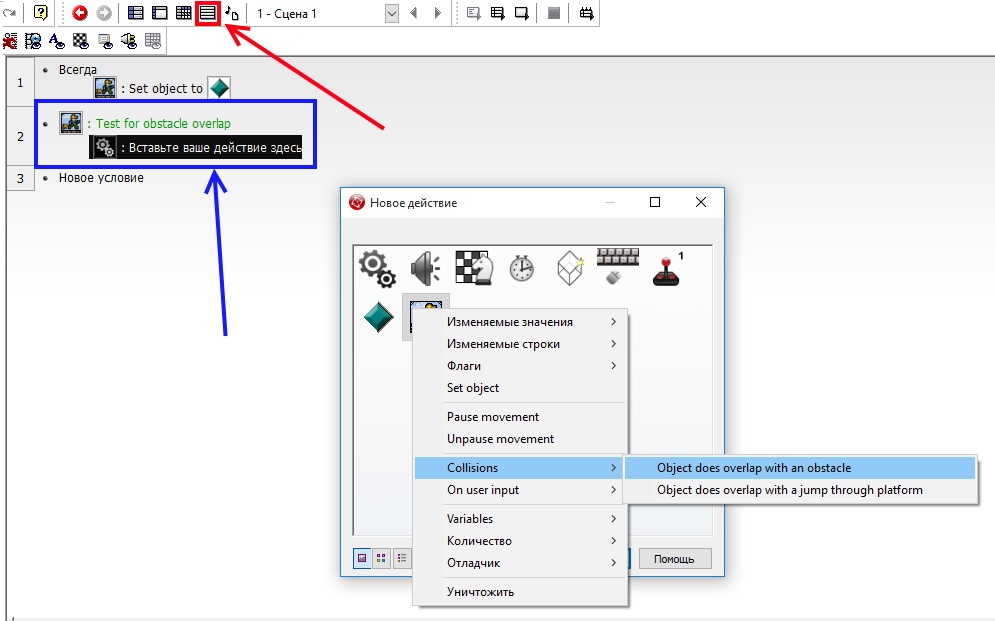Choose the Sound speaker icon
The height and width of the screenshot is (621, 995).
pos(425,268)
